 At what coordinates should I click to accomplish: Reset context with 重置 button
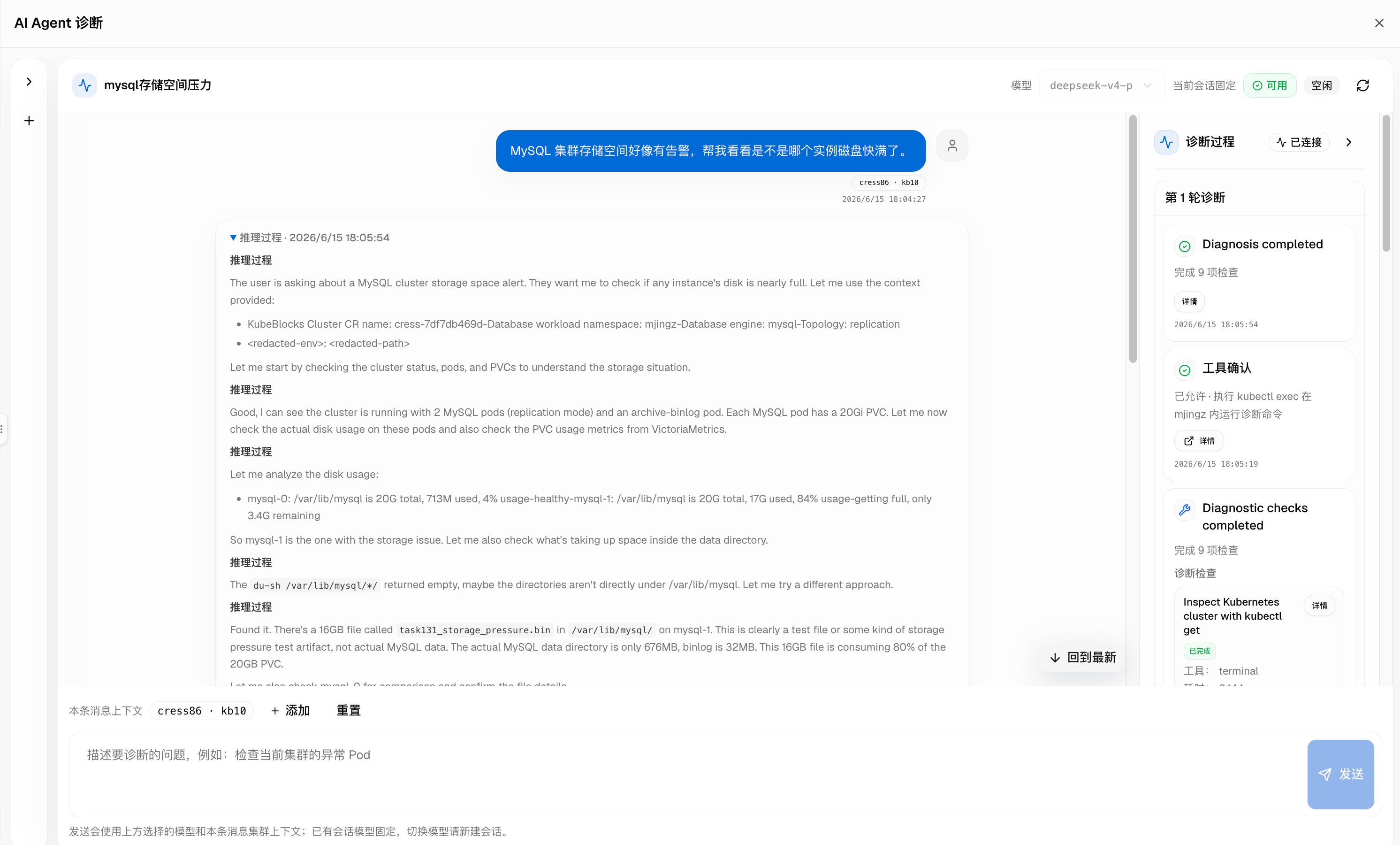(x=349, y=711)
